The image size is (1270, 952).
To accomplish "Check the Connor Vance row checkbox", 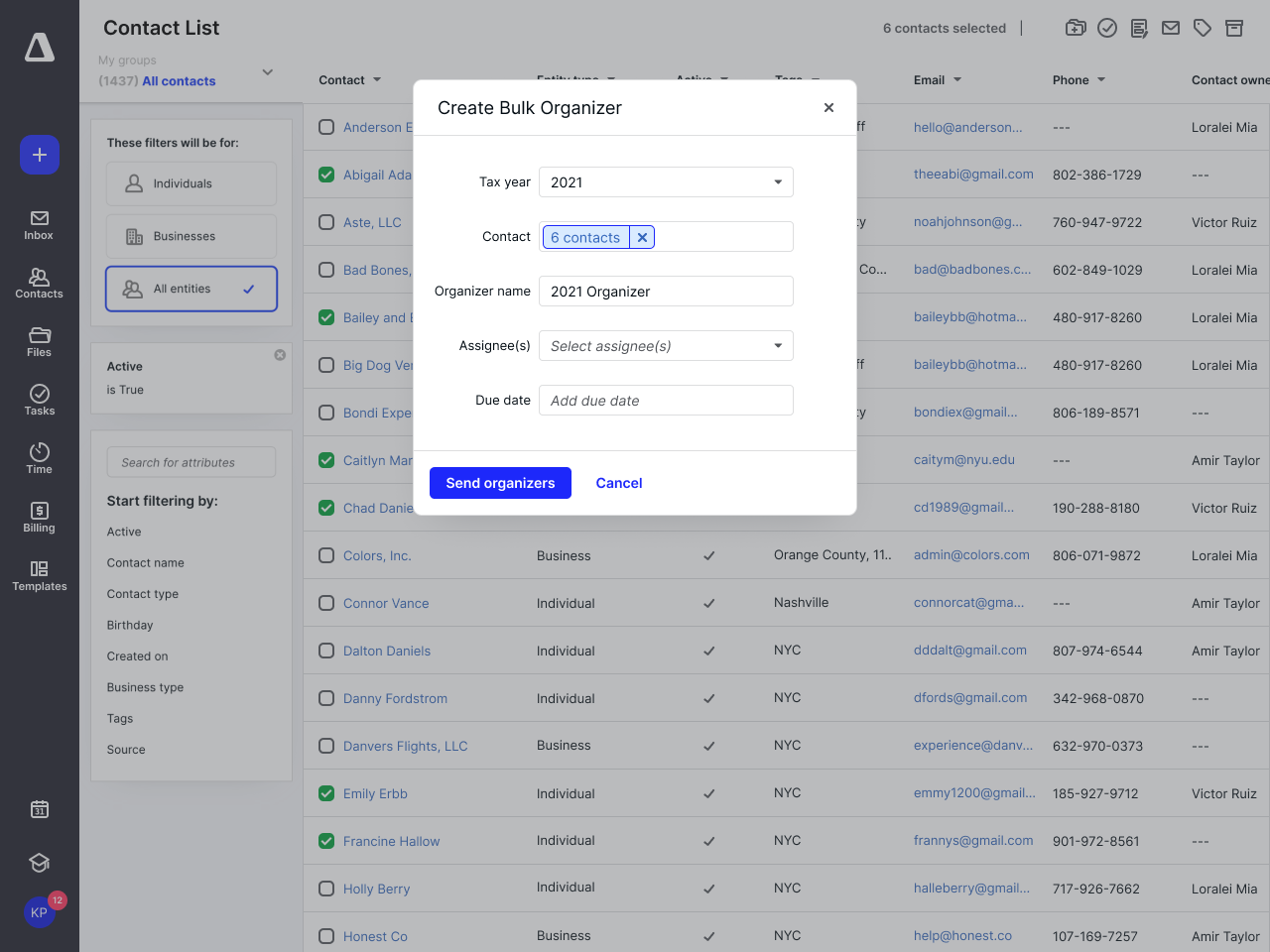I will point(326,603).
